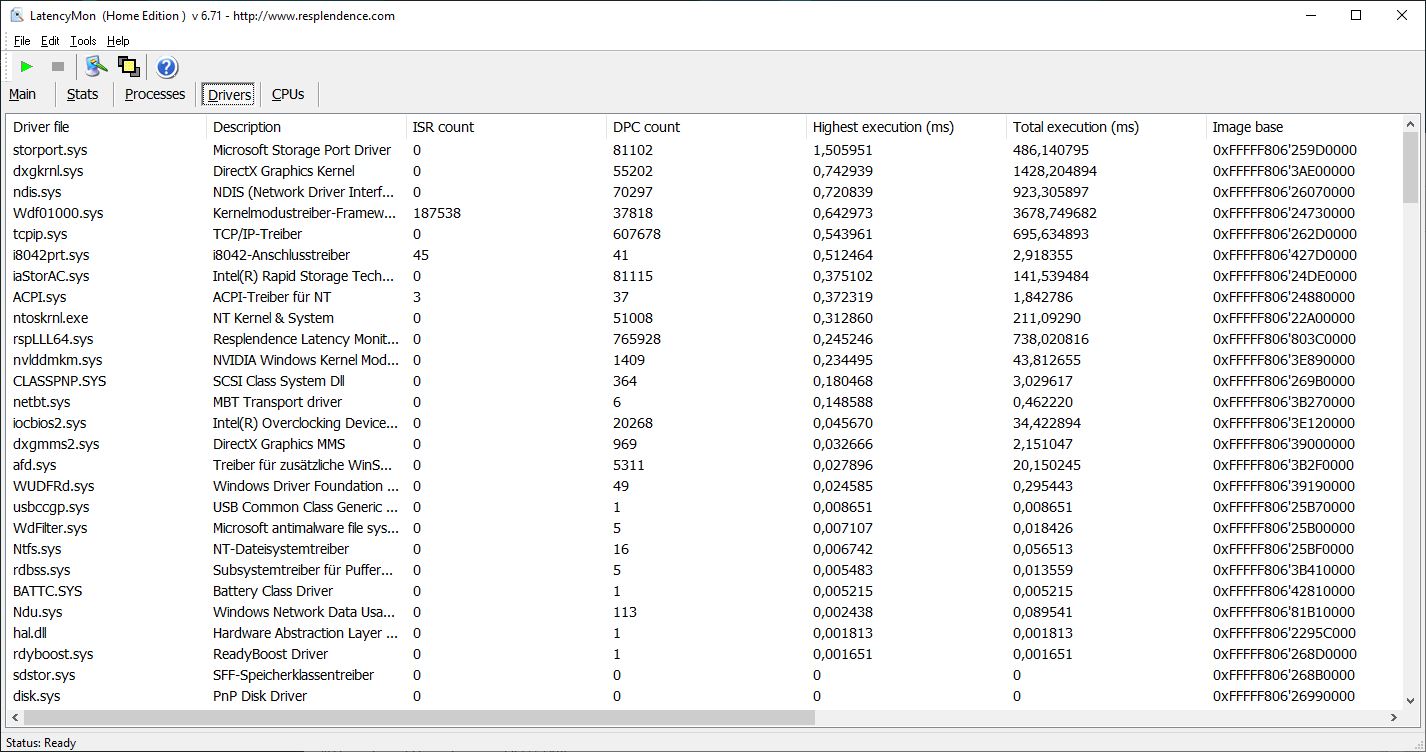Click the gray stop monitor icon
This screenshot has width=1426, height=752.
coord(58,67)
